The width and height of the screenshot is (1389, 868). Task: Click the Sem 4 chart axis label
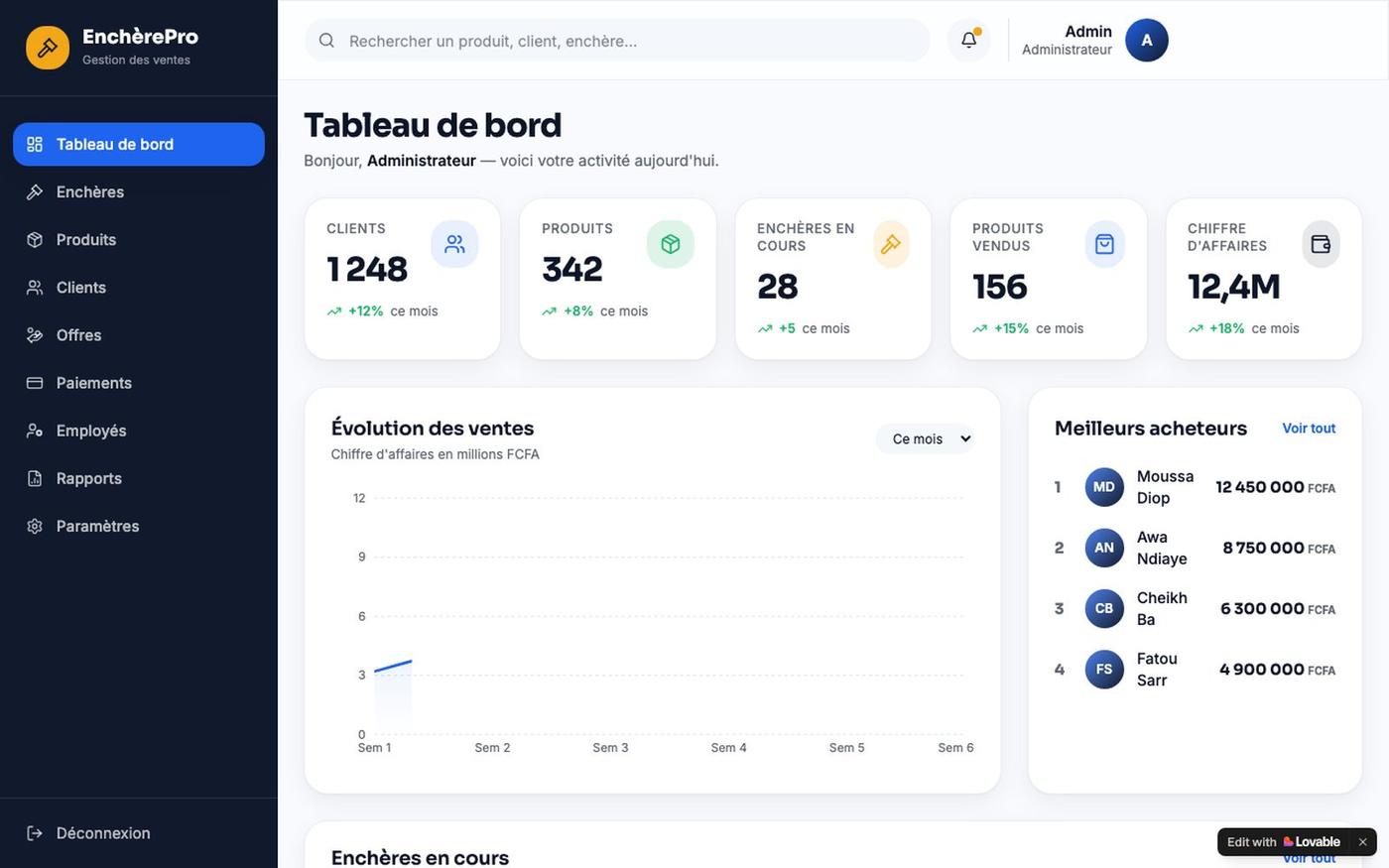point(729,748)
